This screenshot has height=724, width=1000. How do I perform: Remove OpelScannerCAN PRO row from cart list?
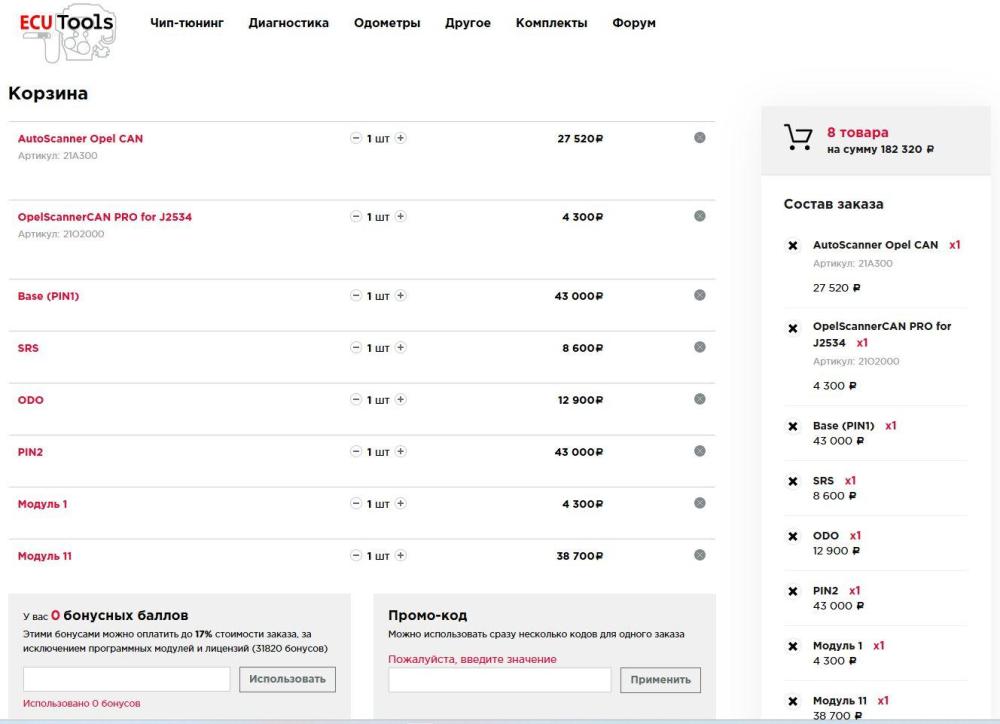(700, 216)
